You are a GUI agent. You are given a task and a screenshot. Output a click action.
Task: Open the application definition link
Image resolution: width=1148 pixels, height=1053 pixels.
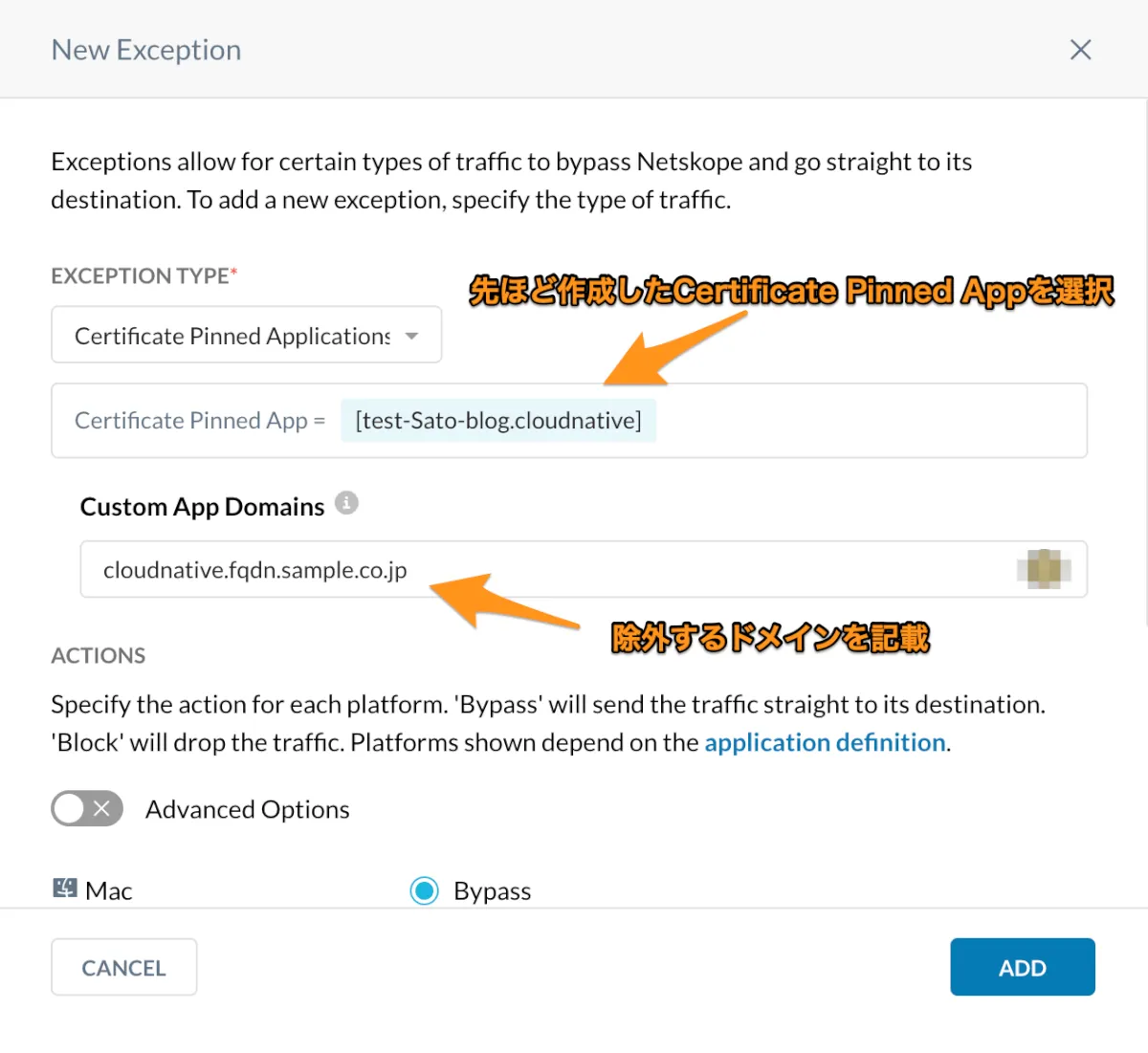(825, 743)
